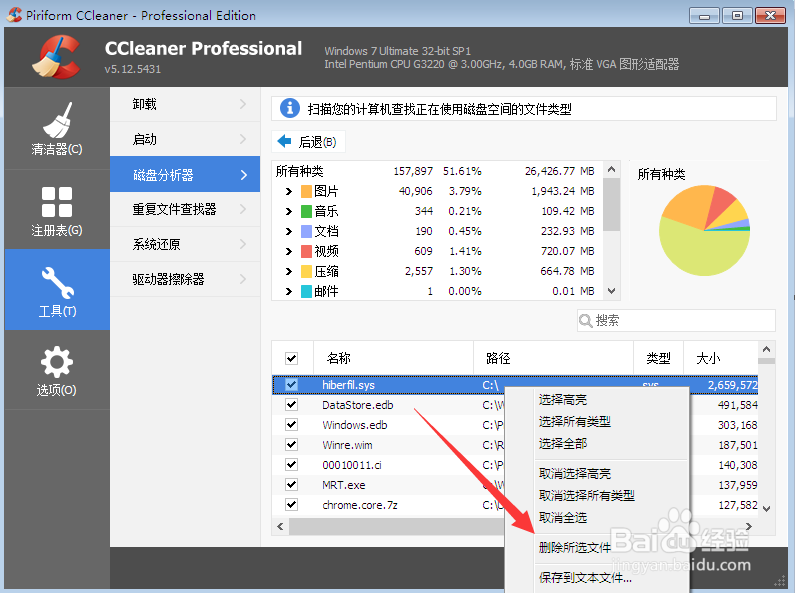Click the orange 图片 color swatch
Image resolution: width=795 pixels, height=593 pixels.
tap(306, 192)
